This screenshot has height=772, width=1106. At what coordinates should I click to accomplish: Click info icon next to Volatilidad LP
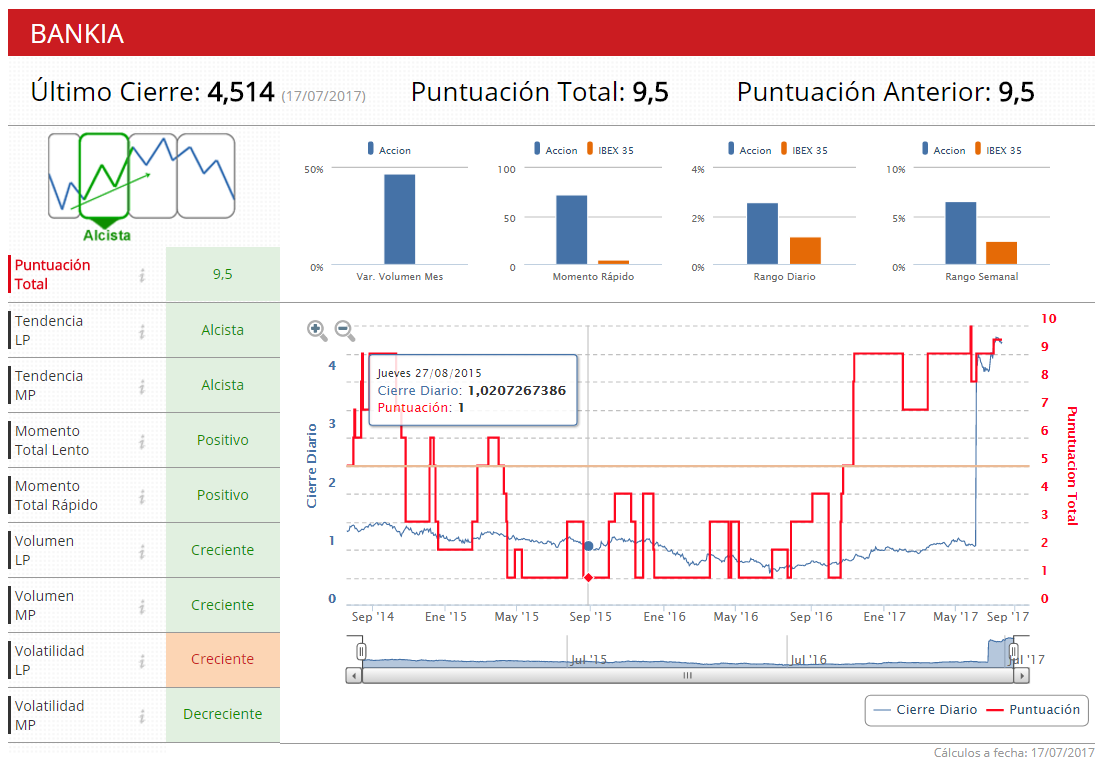[x=142, y=661]
